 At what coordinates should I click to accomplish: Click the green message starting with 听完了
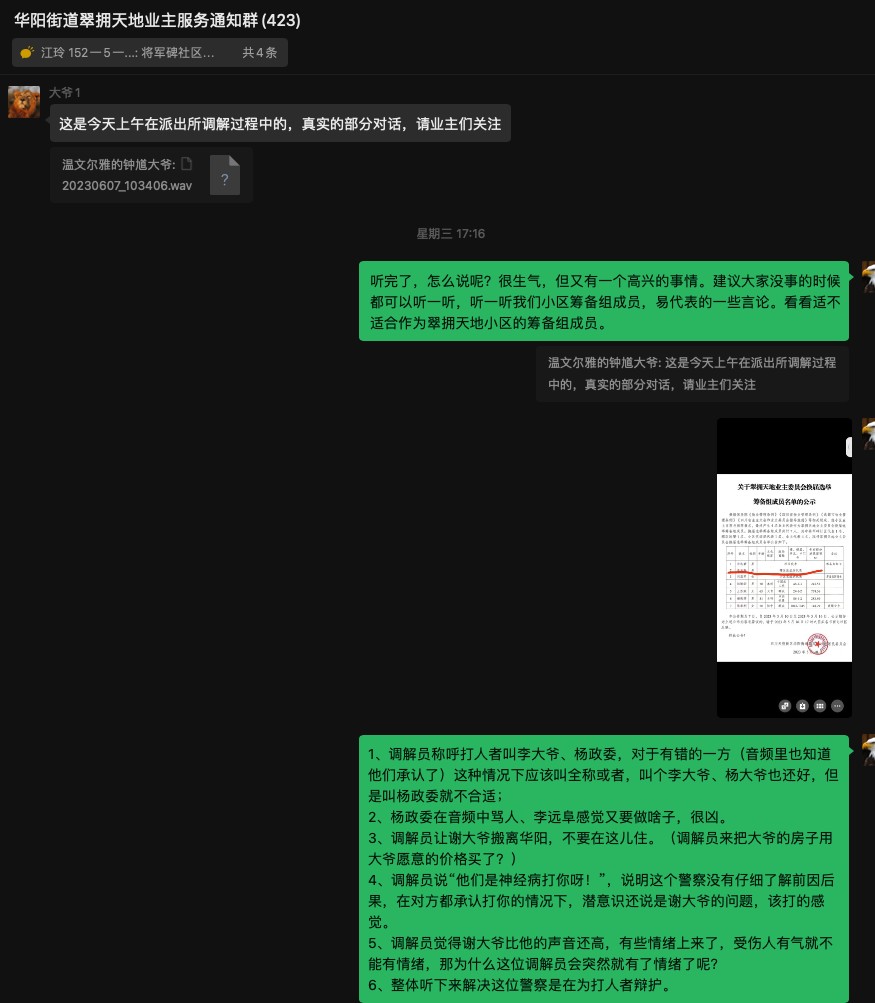coord(604,302)
